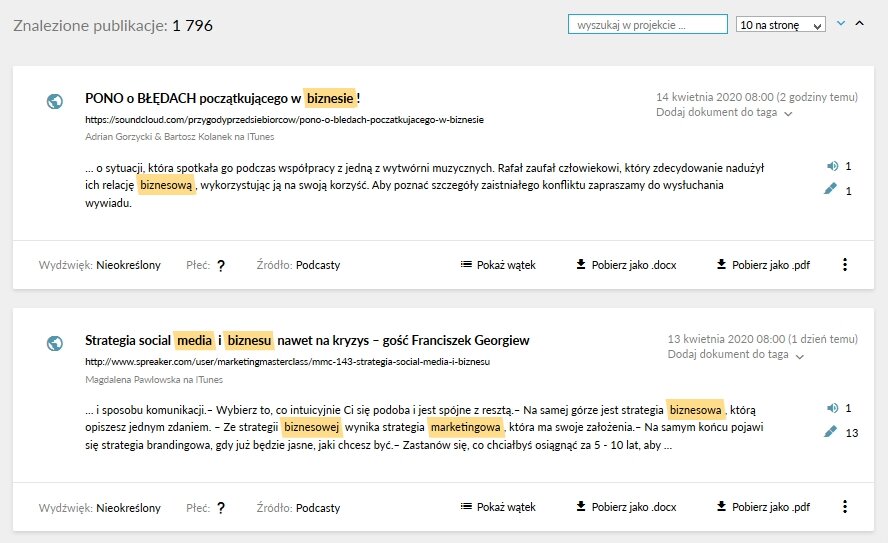The width and height of the screenshot is (888, 543).
Task: Click the 'wyszukaj w projekcie' search field
Action: (647, 24)
